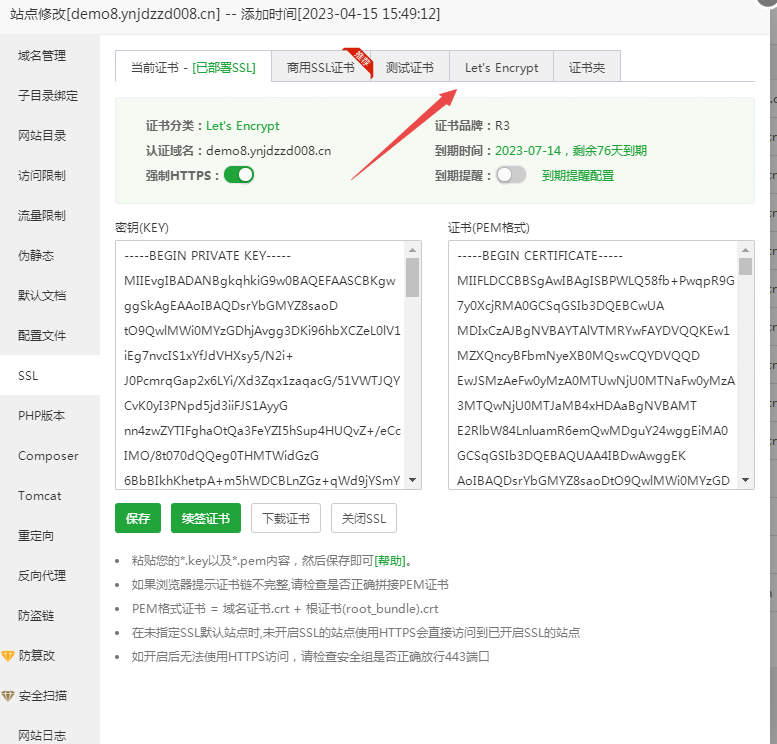Disable the 强制HTTPS toggle switch
The height and width of the screenshot is (744, 777).
click(x=239, y=175)
